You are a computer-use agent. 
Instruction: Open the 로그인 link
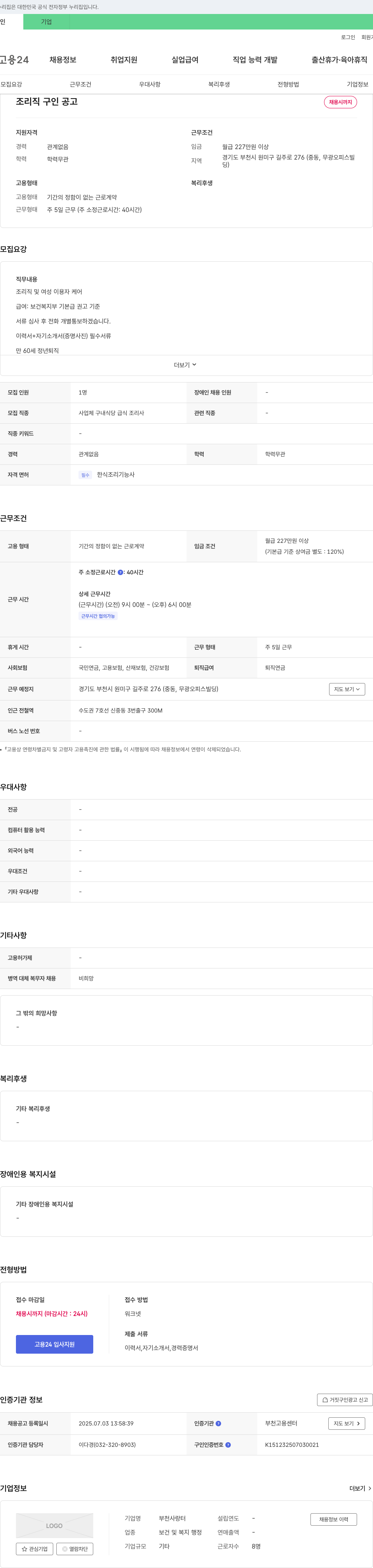point(348,37)
